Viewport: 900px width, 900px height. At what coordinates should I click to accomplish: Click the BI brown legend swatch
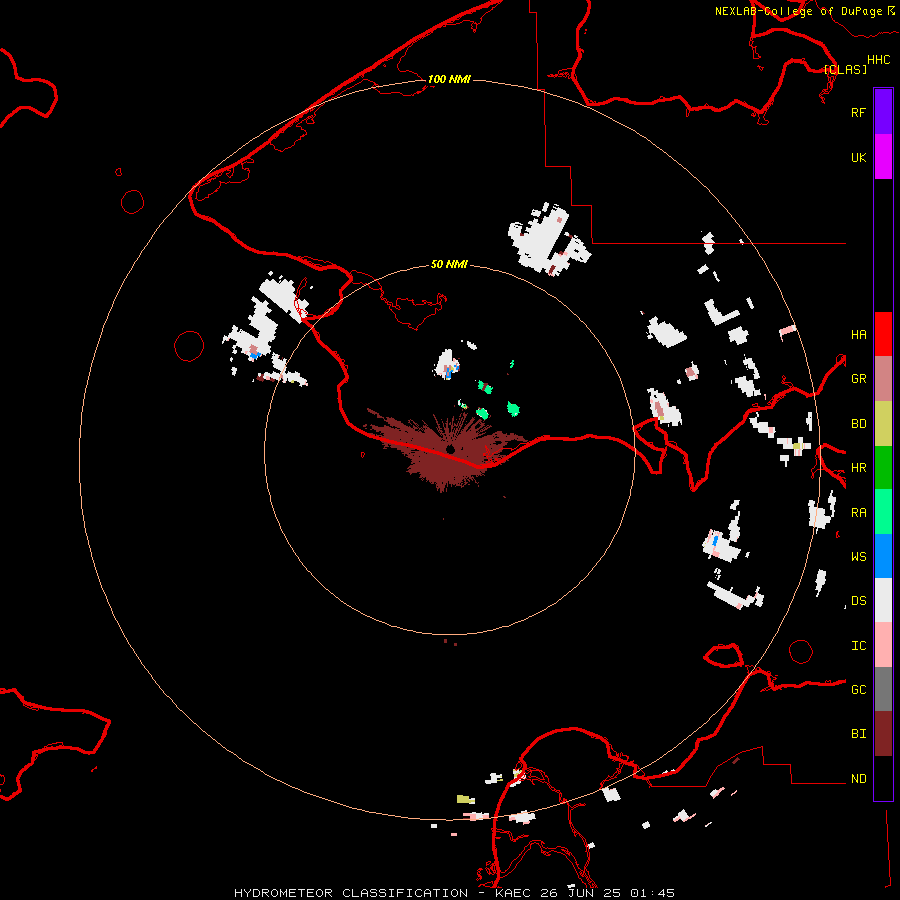883,734
